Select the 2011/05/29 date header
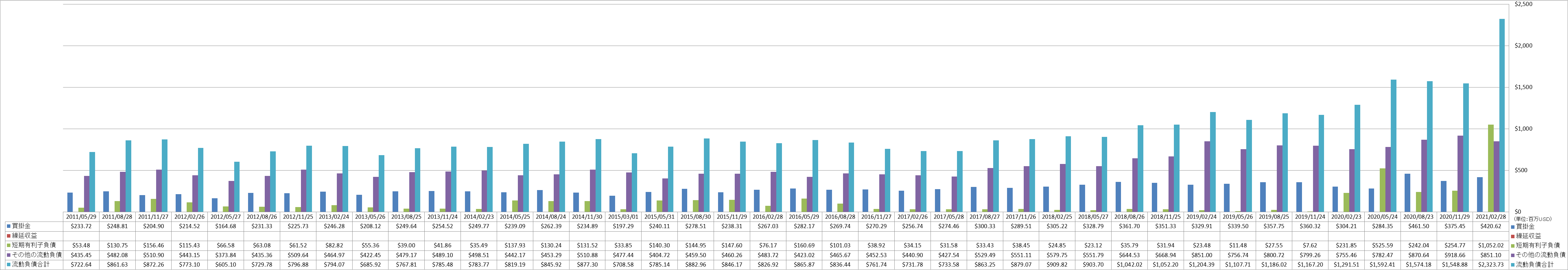Image resolution: width=1568 pixels, height=270 pixels. (81, 217)
